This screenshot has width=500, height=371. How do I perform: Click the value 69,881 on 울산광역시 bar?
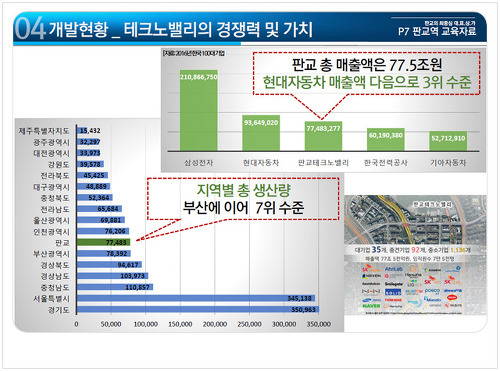click(x=111, y=220)
